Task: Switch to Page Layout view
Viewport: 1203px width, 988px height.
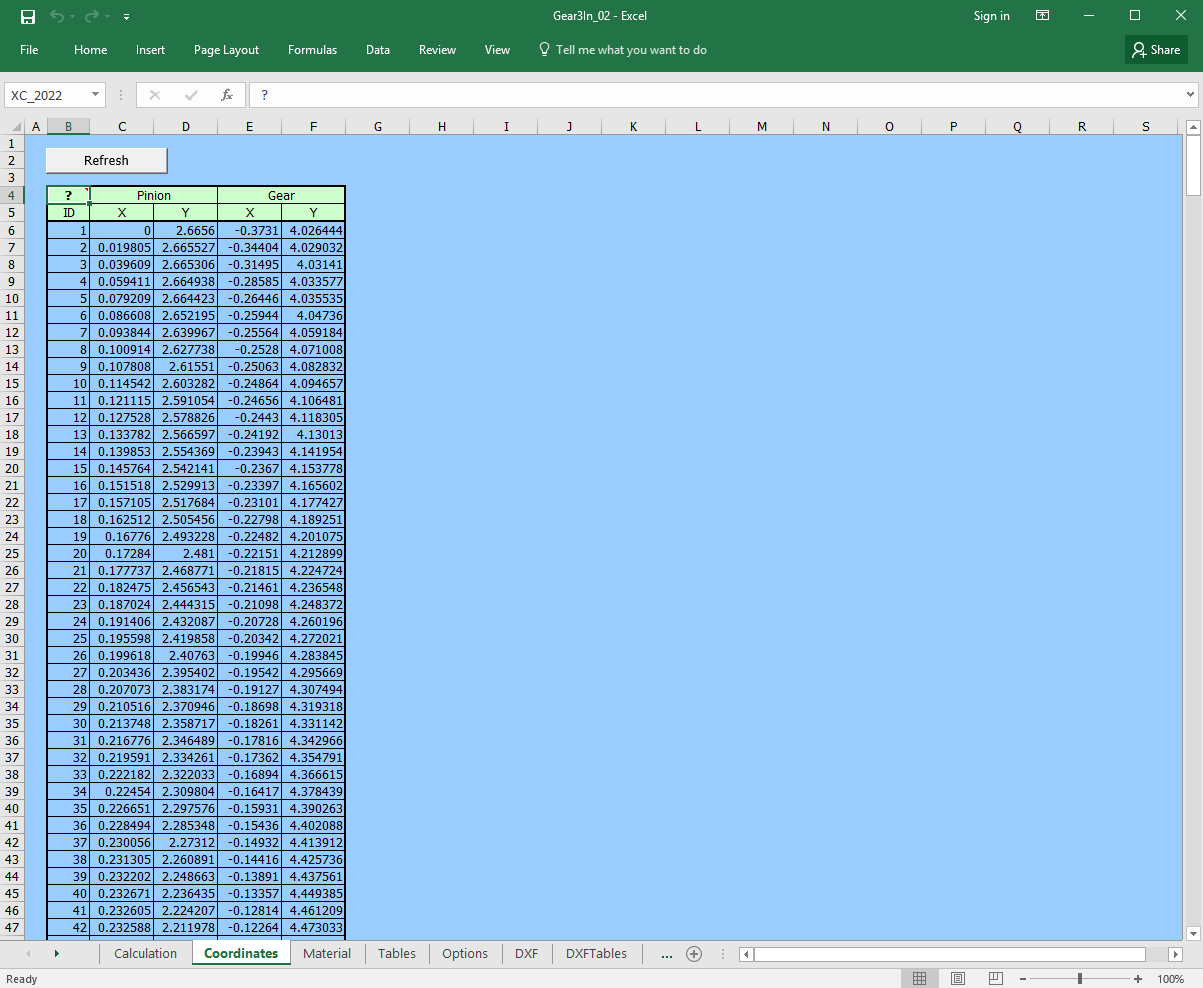Action: (958, 978)
